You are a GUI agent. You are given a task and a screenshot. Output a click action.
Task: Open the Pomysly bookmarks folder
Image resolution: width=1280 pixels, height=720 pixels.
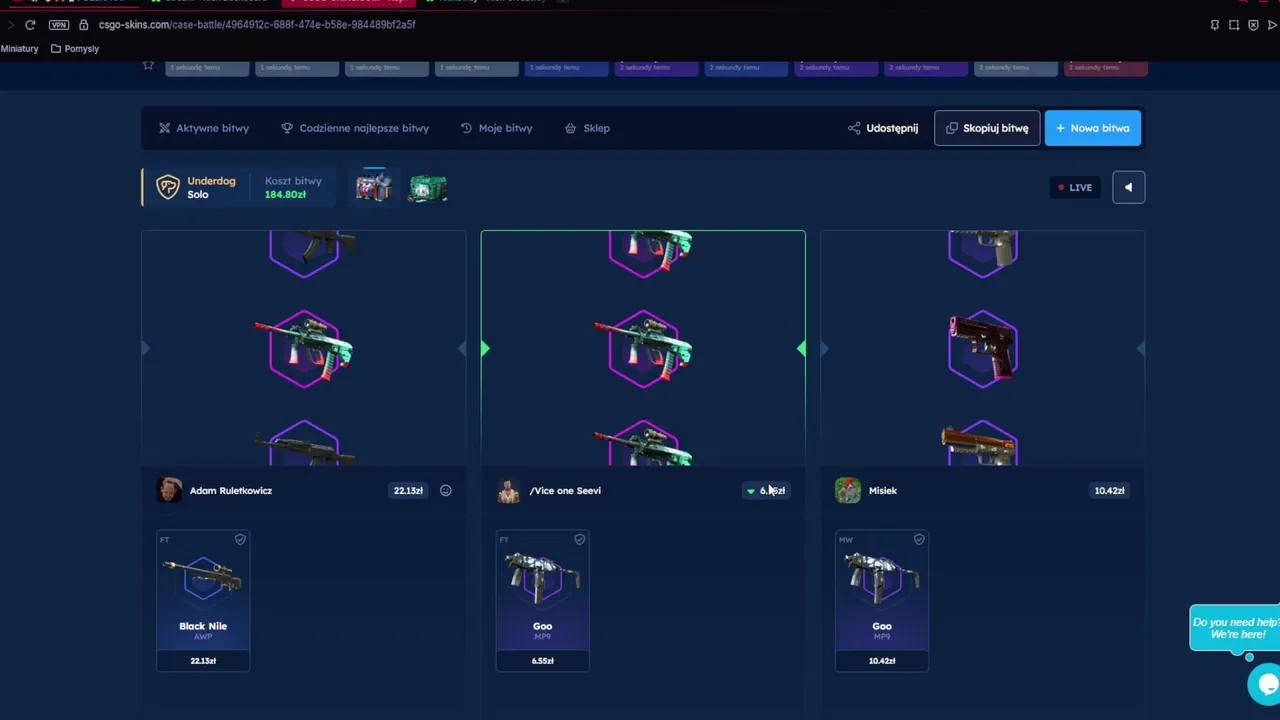[74, 48]
